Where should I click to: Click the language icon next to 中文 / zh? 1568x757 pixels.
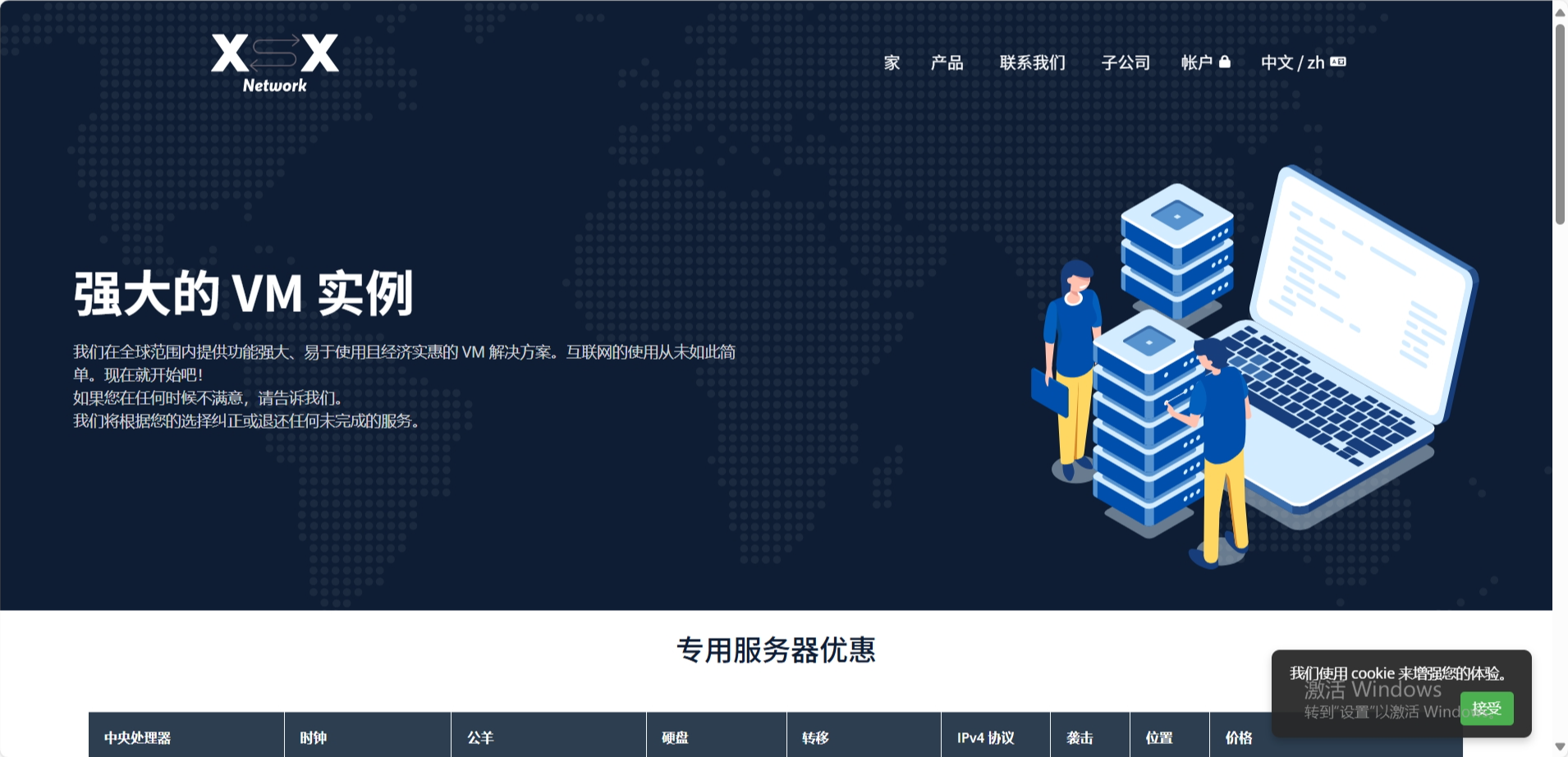[x=1338, y=62]
